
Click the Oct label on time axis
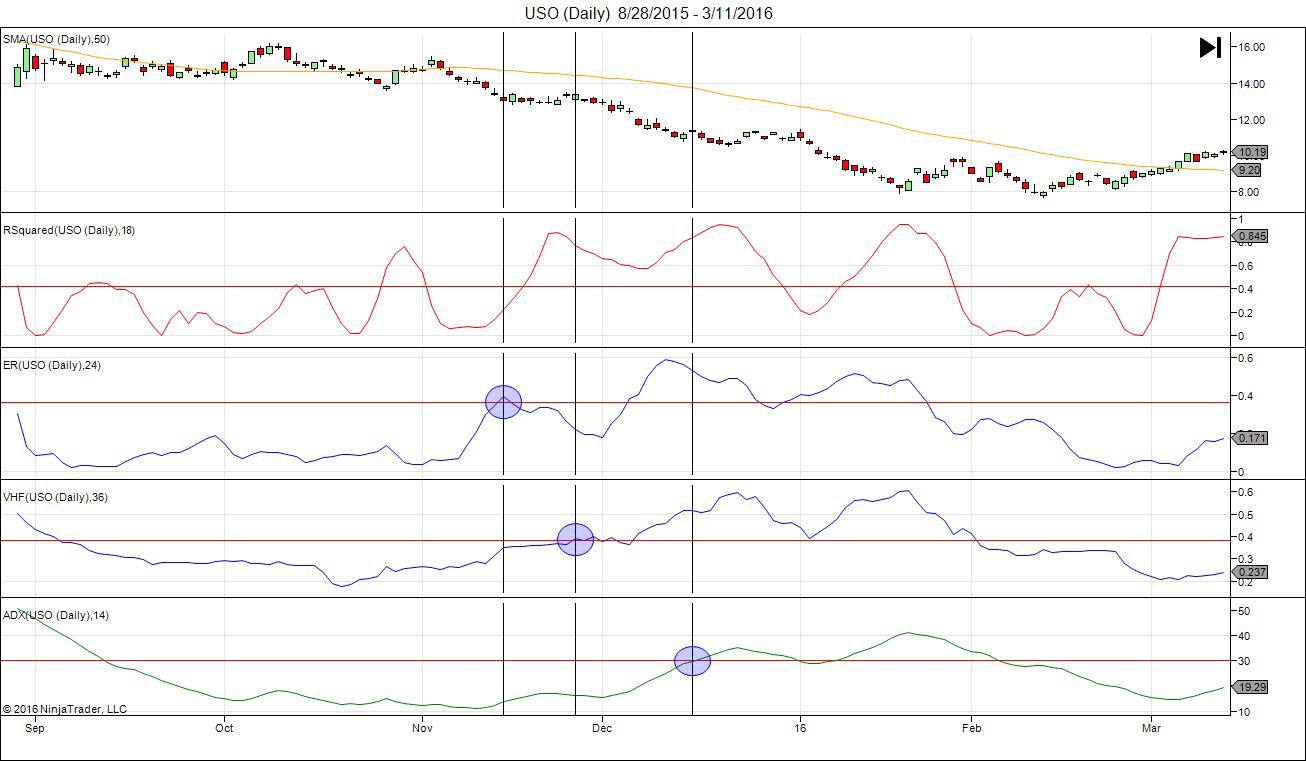[224, 729]
